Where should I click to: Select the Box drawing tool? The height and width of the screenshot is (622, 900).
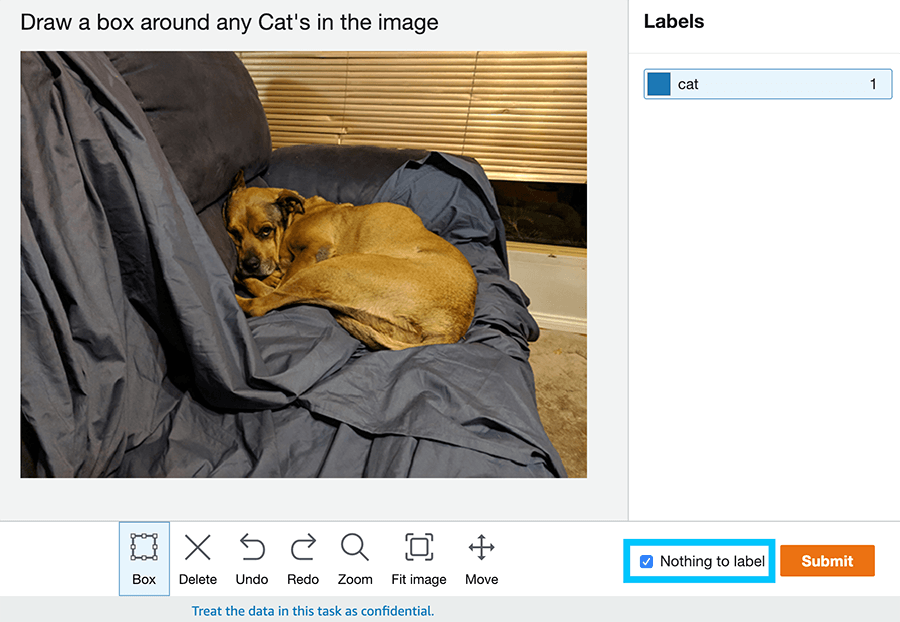point(144,558)
